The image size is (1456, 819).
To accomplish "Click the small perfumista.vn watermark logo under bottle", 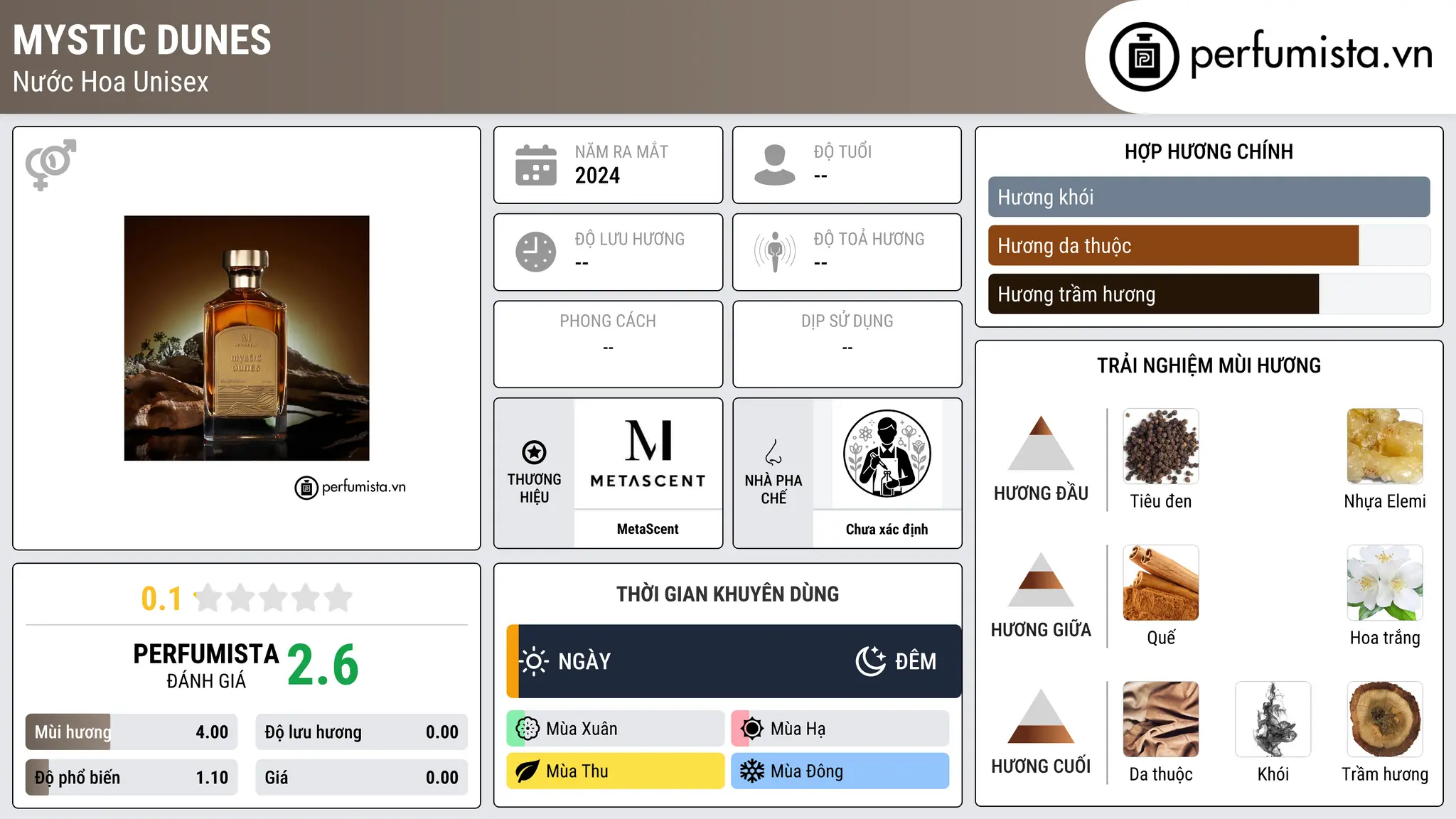I will click(x=350, y=488).
